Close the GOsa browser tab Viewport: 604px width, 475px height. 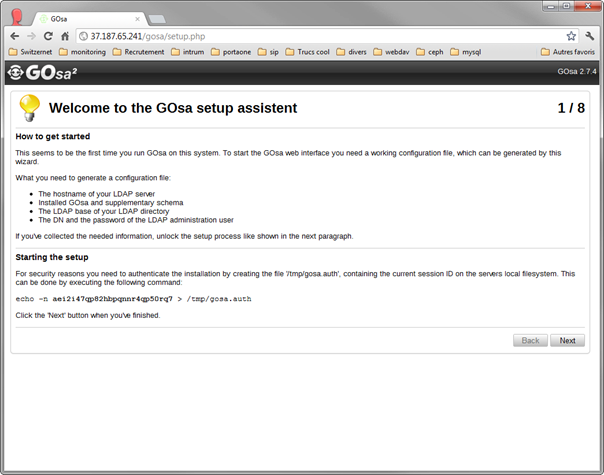pos(137,19)
